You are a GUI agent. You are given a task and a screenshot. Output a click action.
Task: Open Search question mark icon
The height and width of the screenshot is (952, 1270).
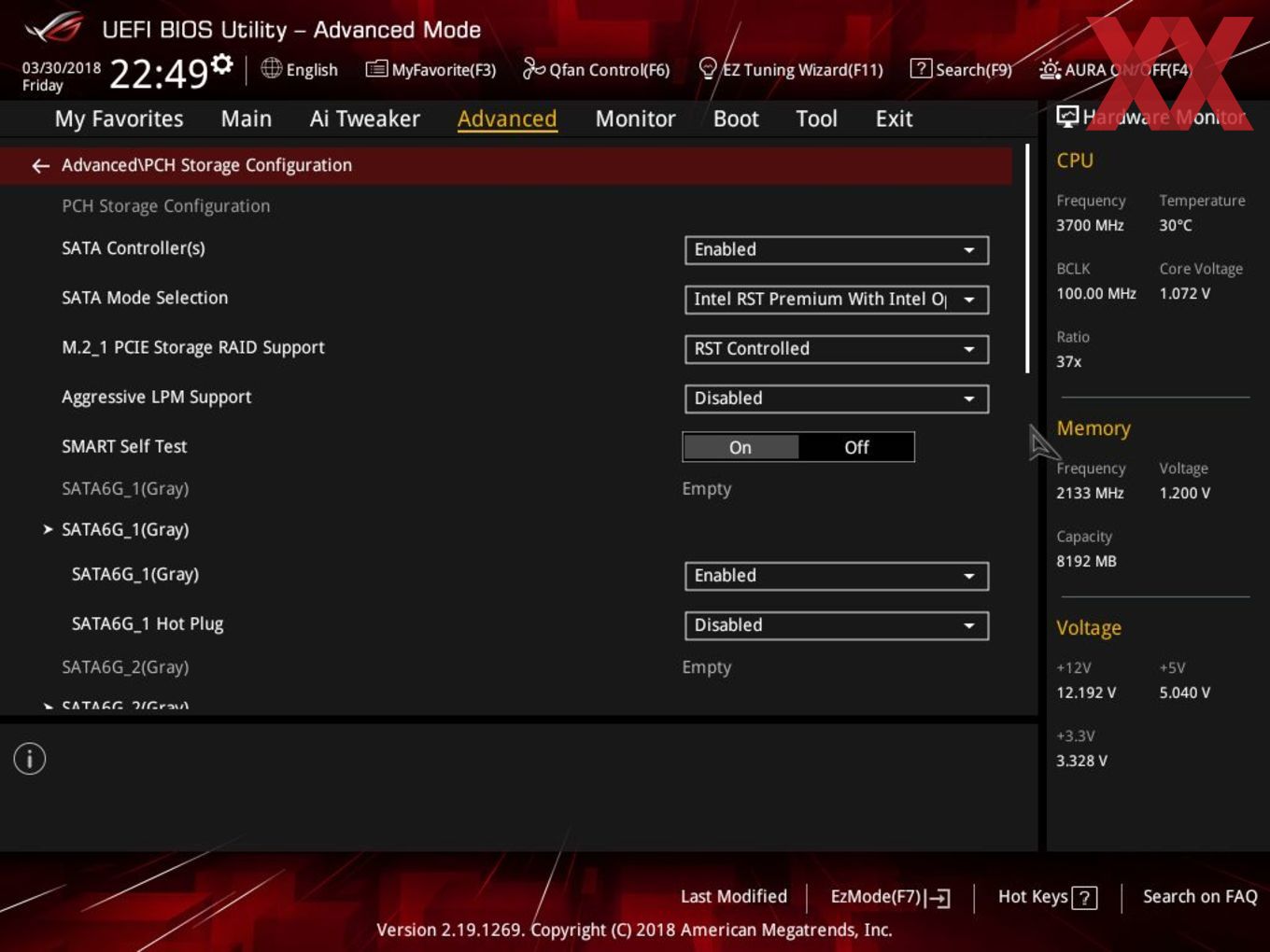pyautogui.click(x=921, y=68)
